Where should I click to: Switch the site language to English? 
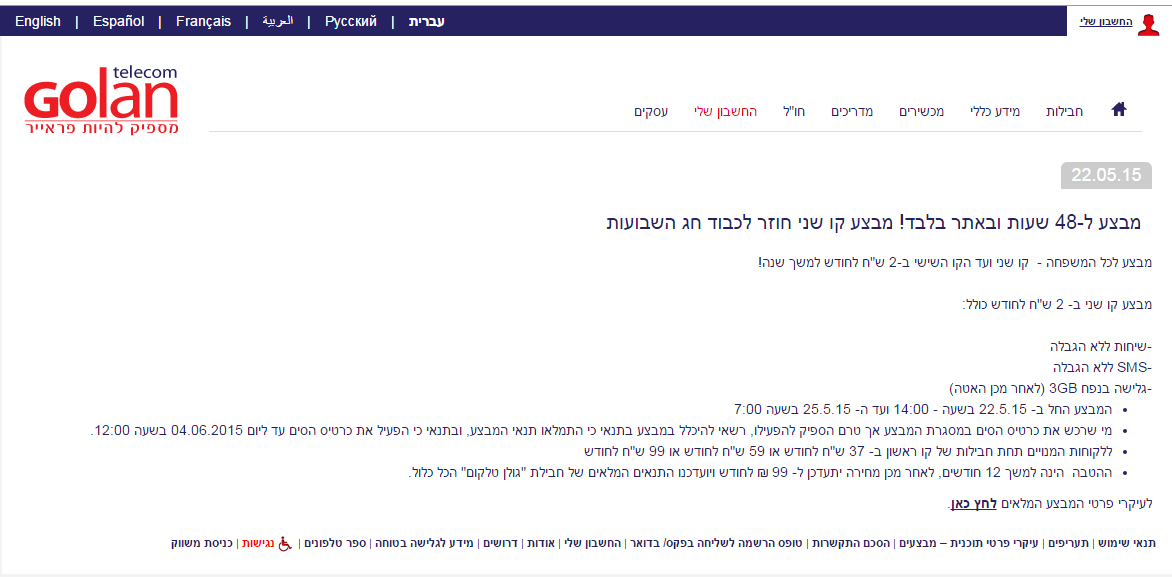(38, 20)
